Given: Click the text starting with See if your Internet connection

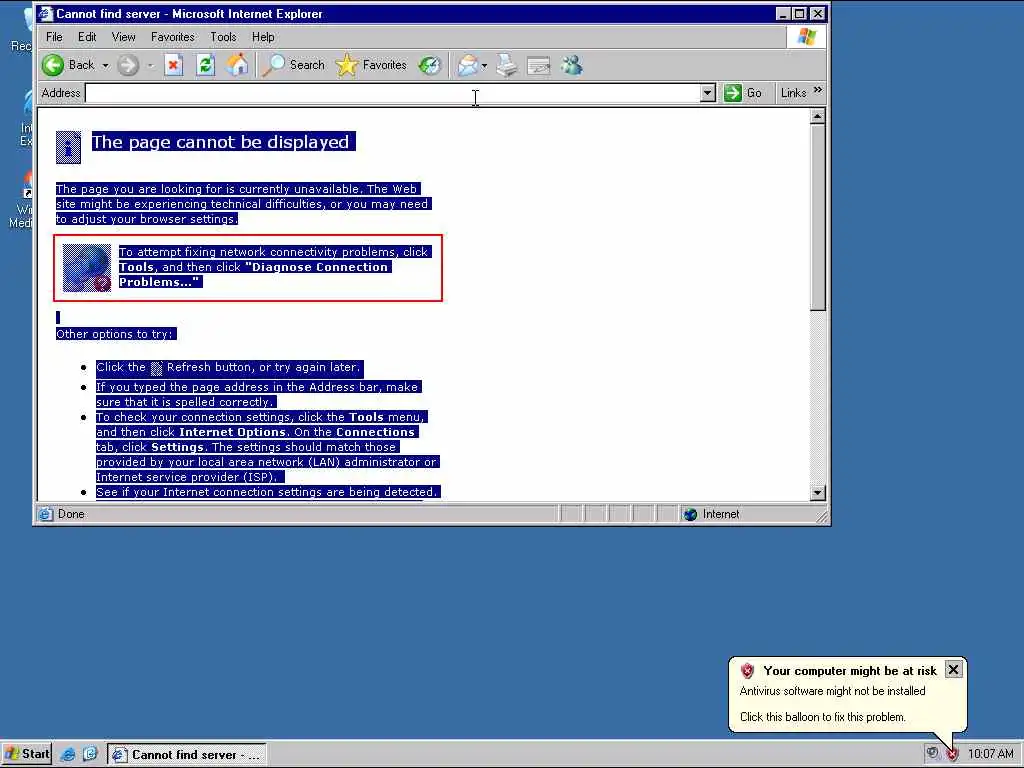Looking at the screenshot, I should tap(266, 492).
